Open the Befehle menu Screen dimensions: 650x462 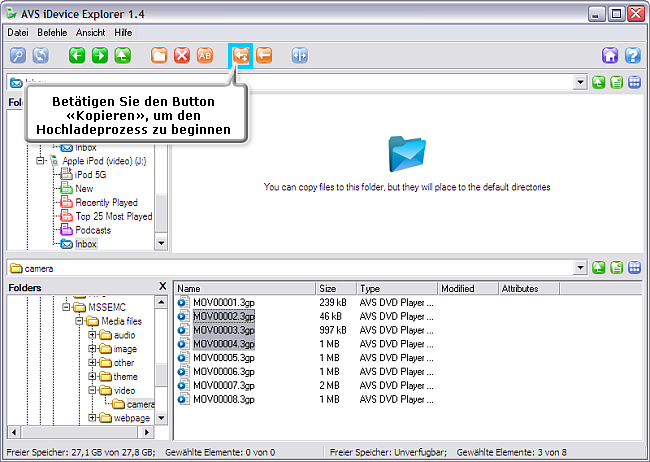click(52, 32)
